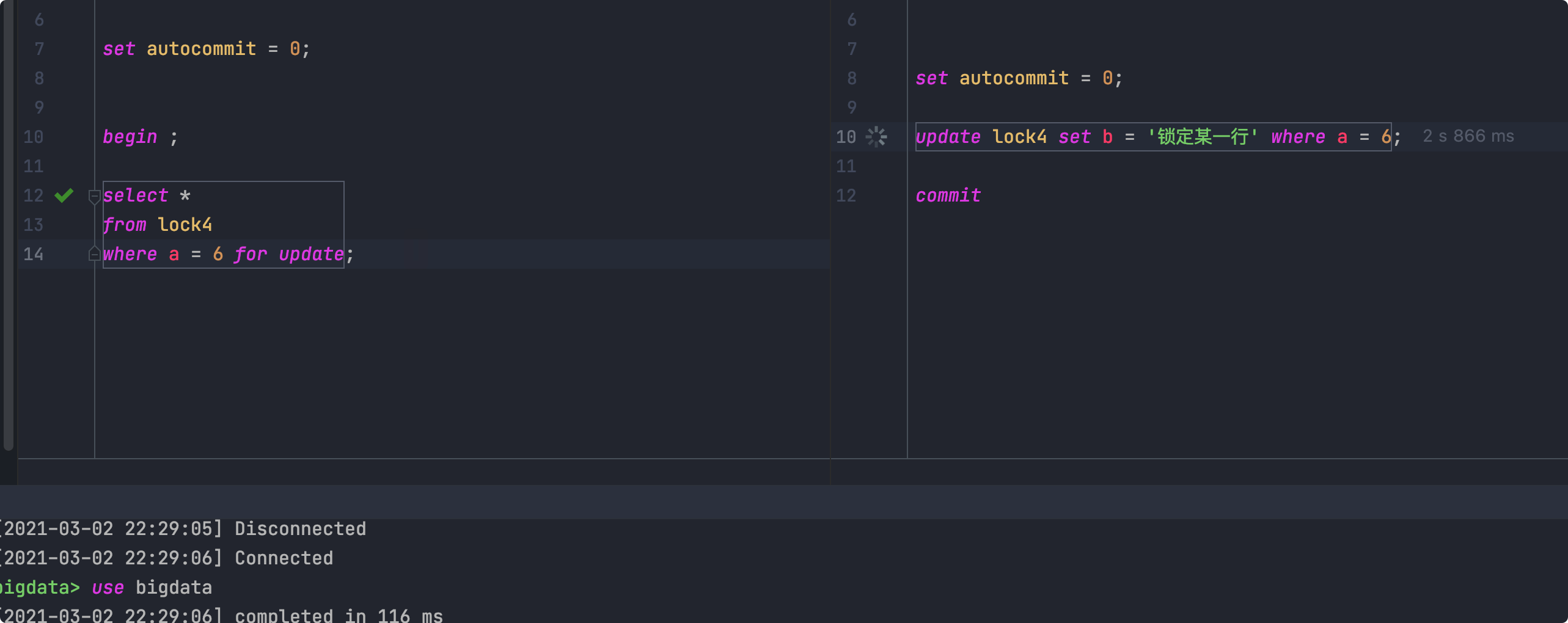The height and width of the screenshot is (623, 1568).
Task: Click the green checkmark beside line 12
Action: point(64,195)
